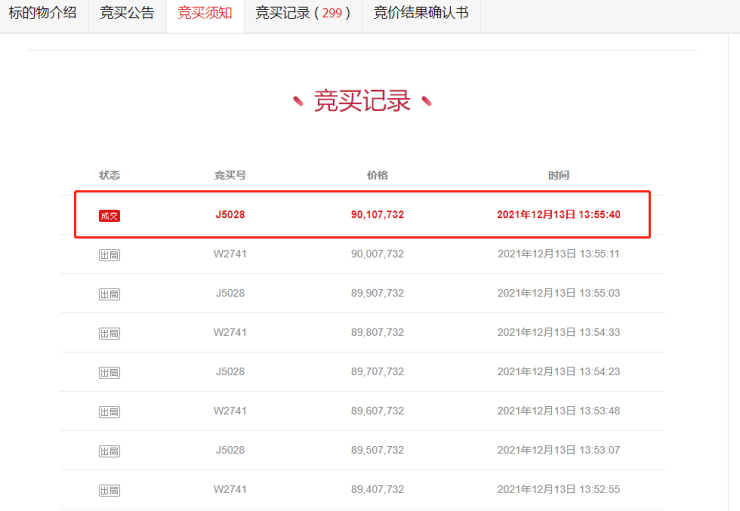Click the 出局 badge beside the 90,007,732 bid
This screenshot has width=740, height=511.
pos(109,255)
